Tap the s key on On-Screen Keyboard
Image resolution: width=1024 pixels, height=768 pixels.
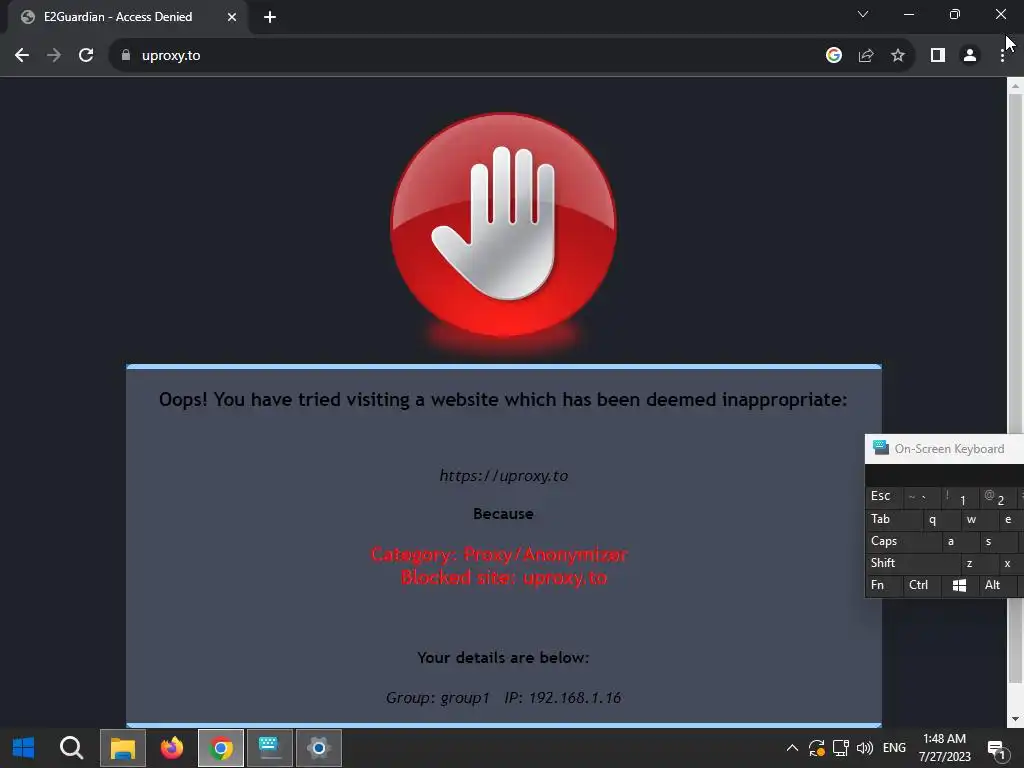[997, 541]
